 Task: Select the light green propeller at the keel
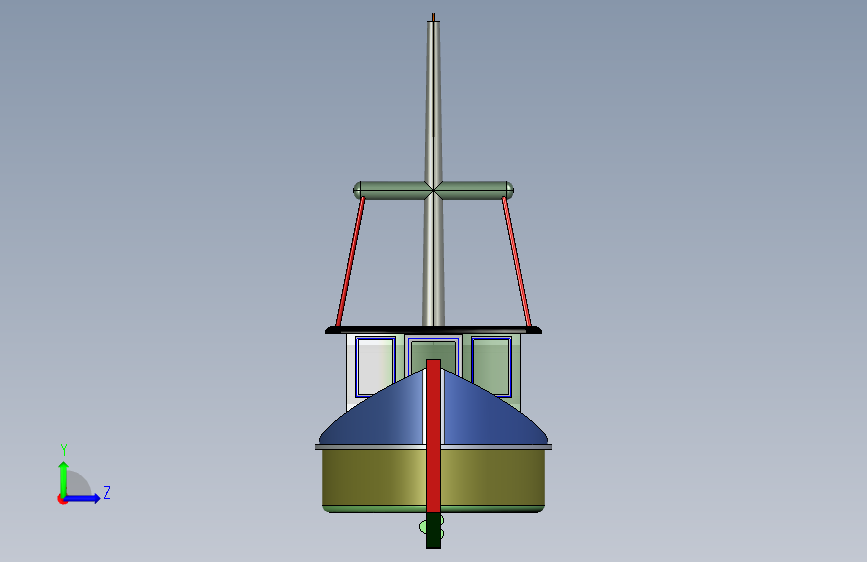click(423, 526)
